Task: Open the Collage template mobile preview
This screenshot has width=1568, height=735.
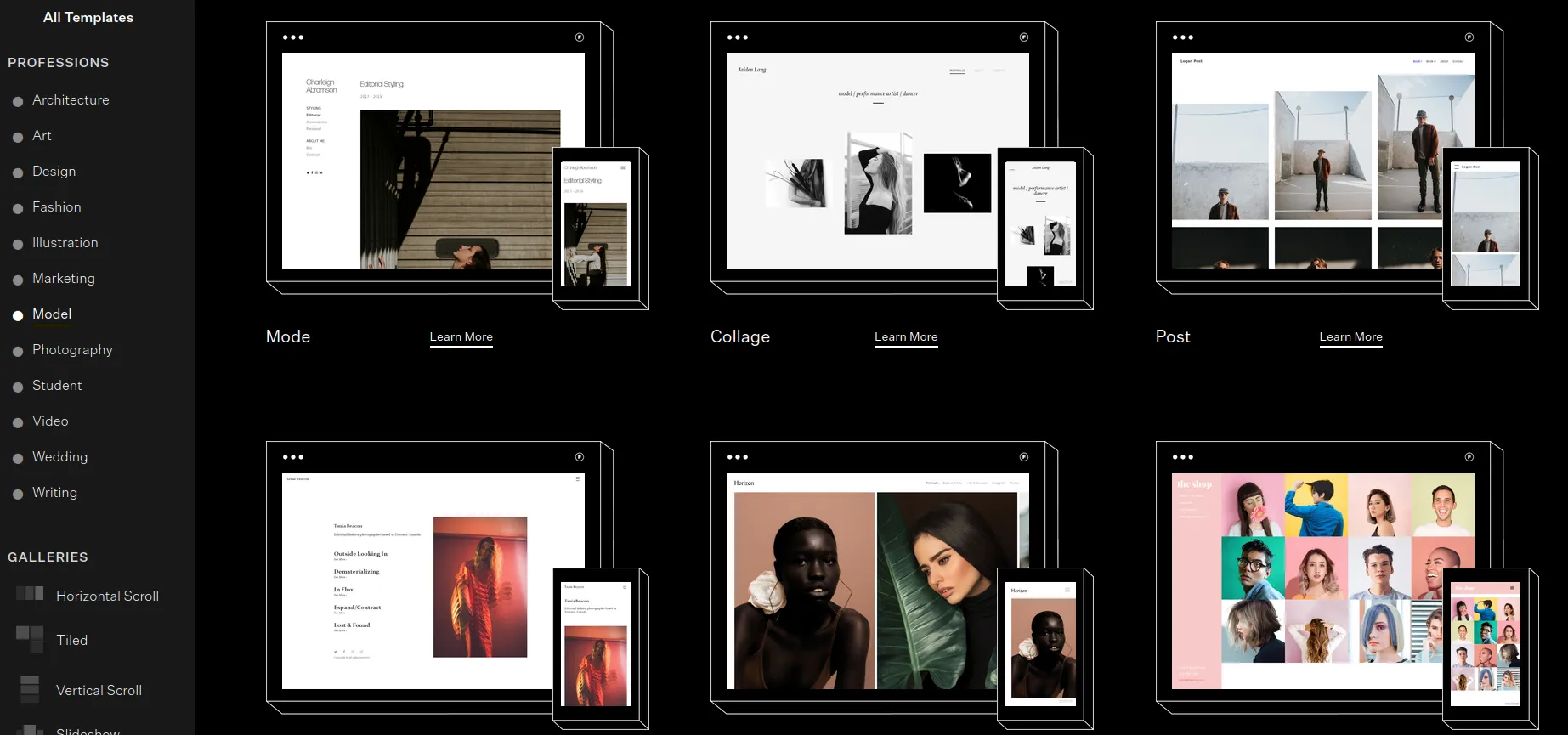Action: (x=1040, y=223)
